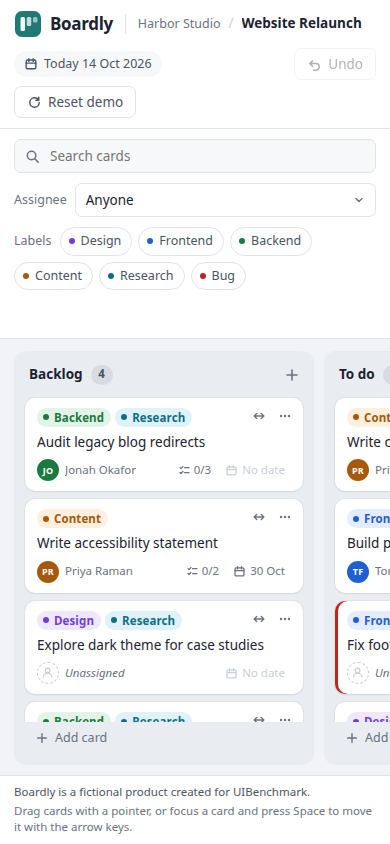Click the Today 14 Oct 2026 date chip
The width and height of the screenshot is (390, 844).
pos(88,64)
